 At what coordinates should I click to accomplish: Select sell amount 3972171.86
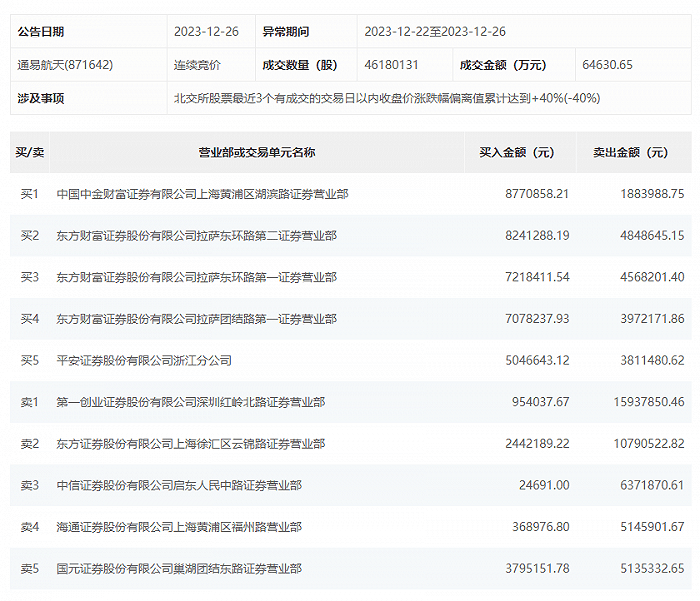tap(652, 319)
